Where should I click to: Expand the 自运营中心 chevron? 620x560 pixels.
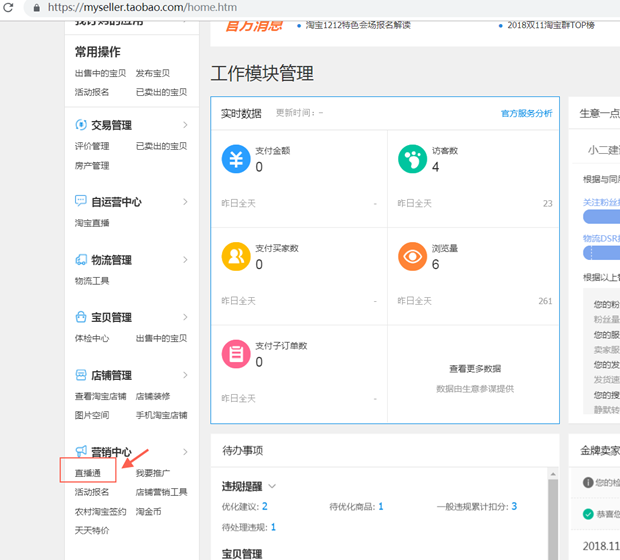[x=185, y=202]
